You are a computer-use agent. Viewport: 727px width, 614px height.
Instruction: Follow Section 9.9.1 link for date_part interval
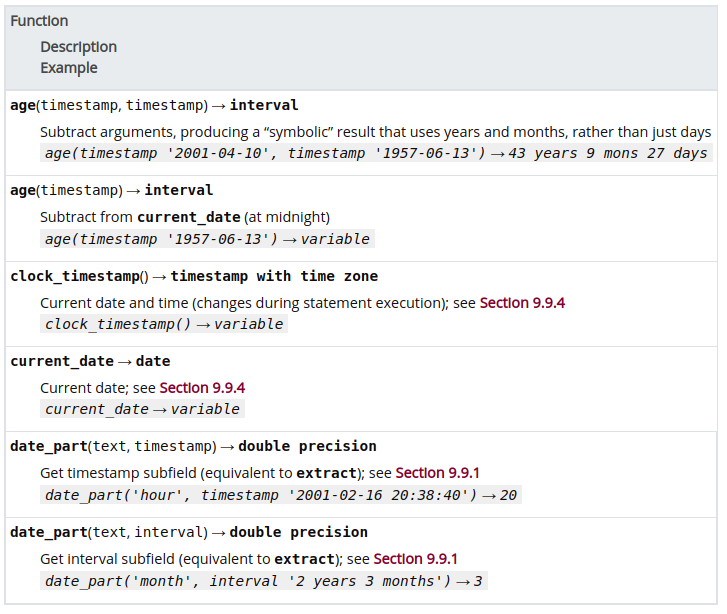tap(415, 558)
